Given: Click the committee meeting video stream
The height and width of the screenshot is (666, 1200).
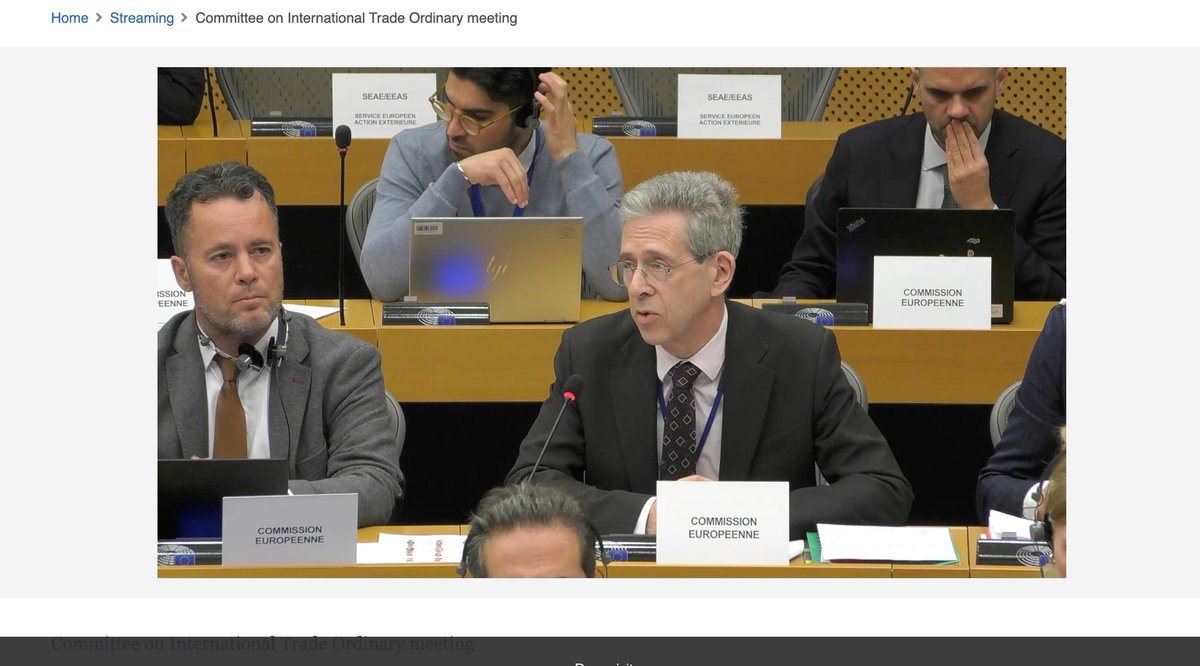Looking at the screenshot, I should pos(611,322).
